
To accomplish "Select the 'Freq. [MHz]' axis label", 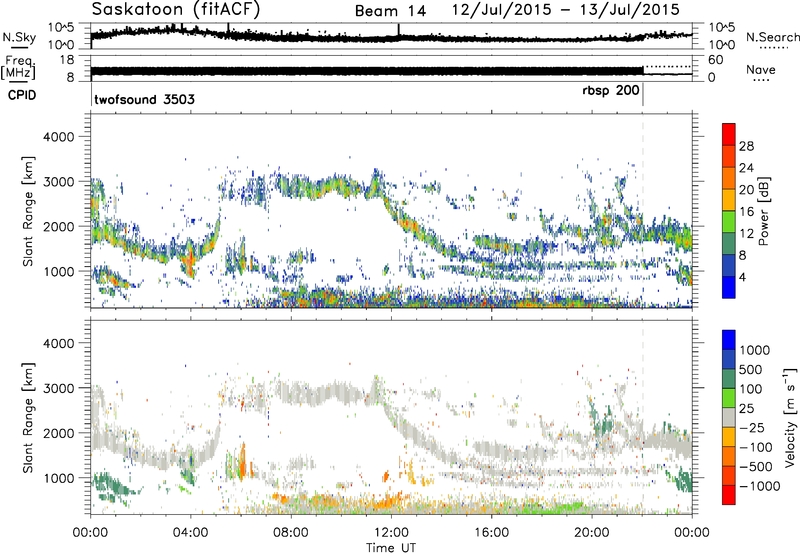I will click(x=19, y=67).
